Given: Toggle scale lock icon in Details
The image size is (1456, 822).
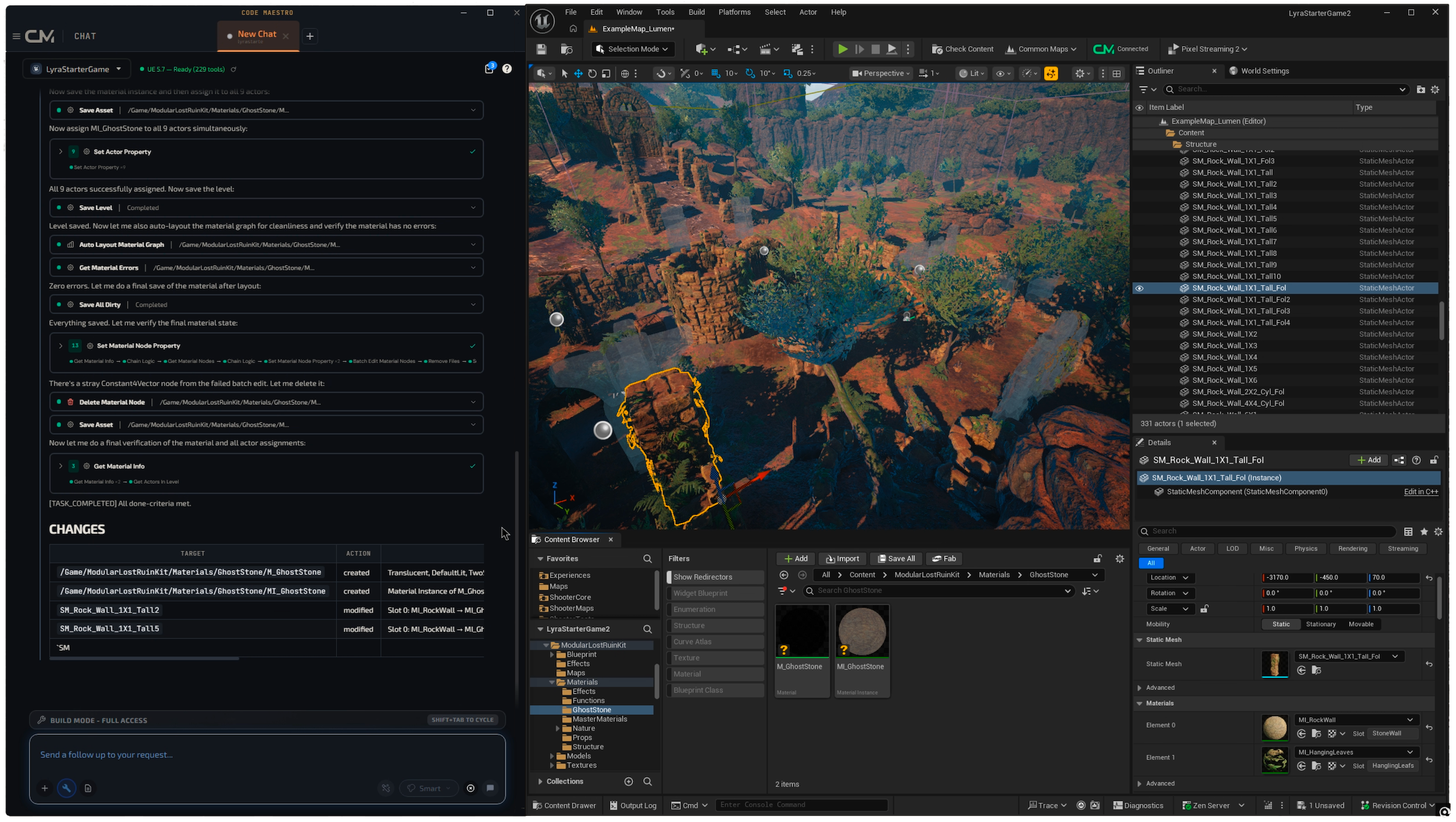Looking at the screenshot, I should click(1204, 609).
